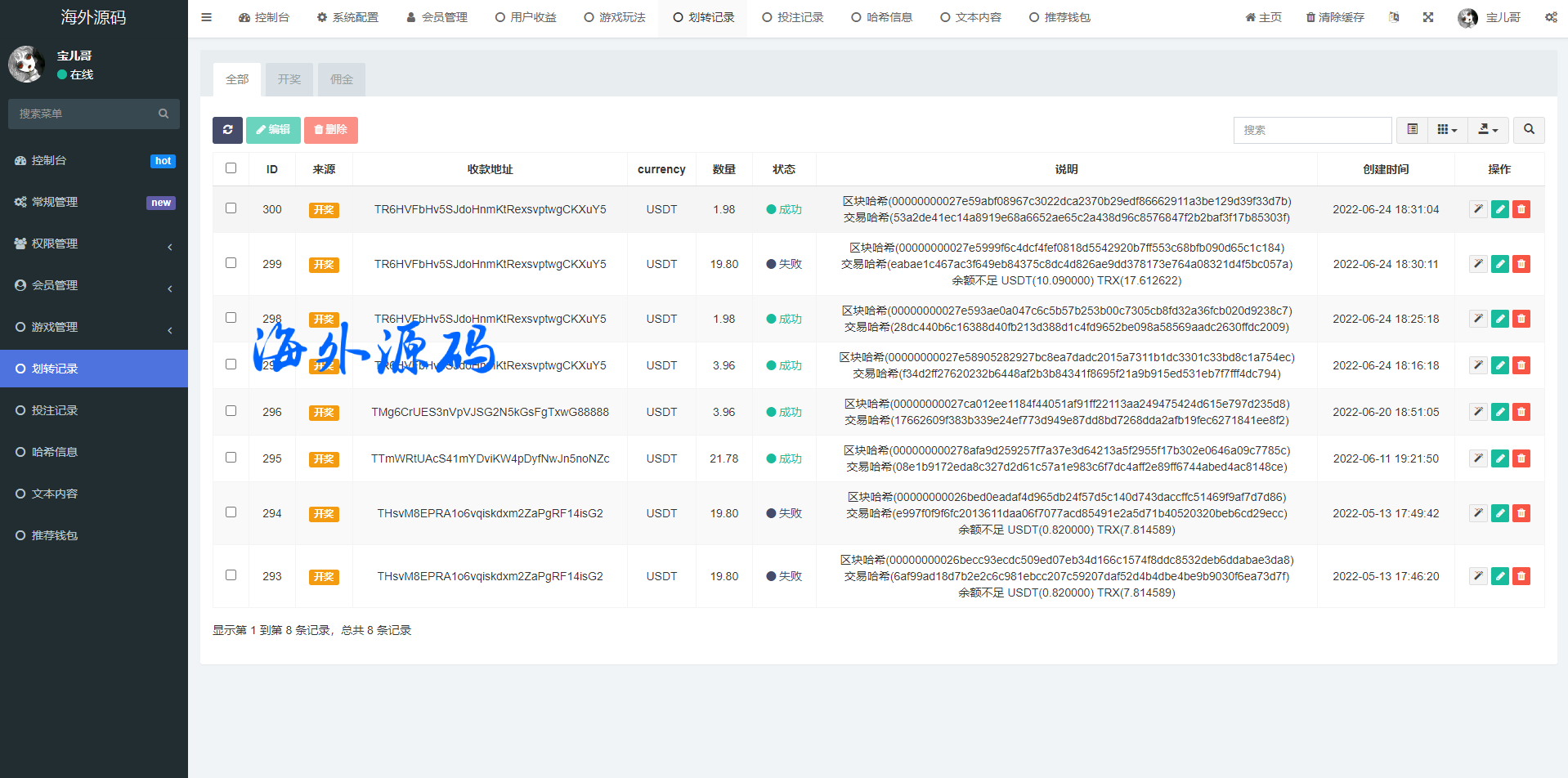1568x778 pixels.
Task: Select the checkbox for record 296
Action: [231, 411]
